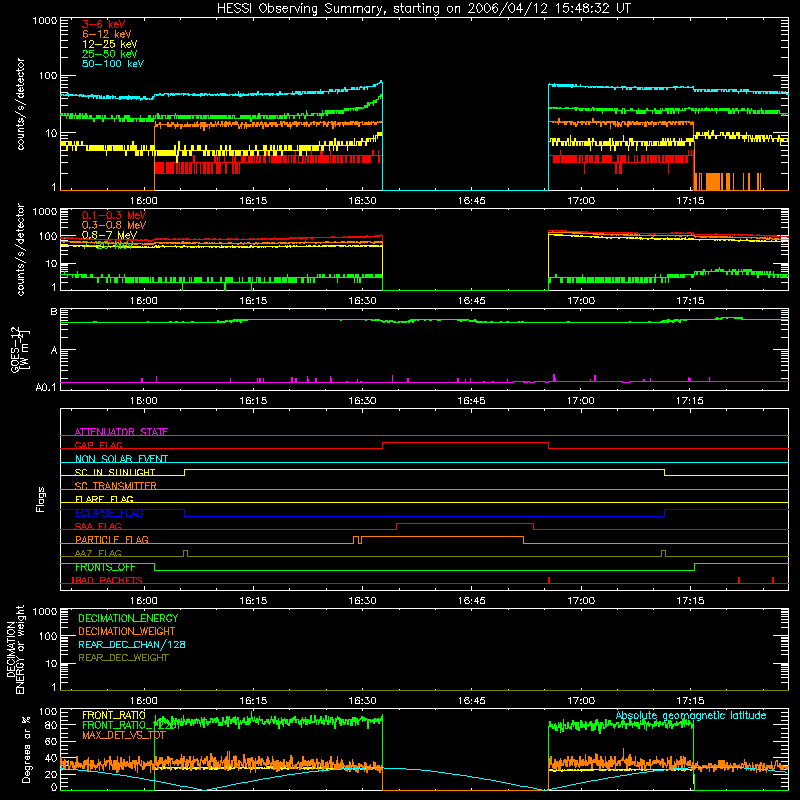Image resolution: width=800 pixels, height=800 pixels.
Task: Click the 16:15 tick below the keV counts panel
Action: tap(253, 201)
